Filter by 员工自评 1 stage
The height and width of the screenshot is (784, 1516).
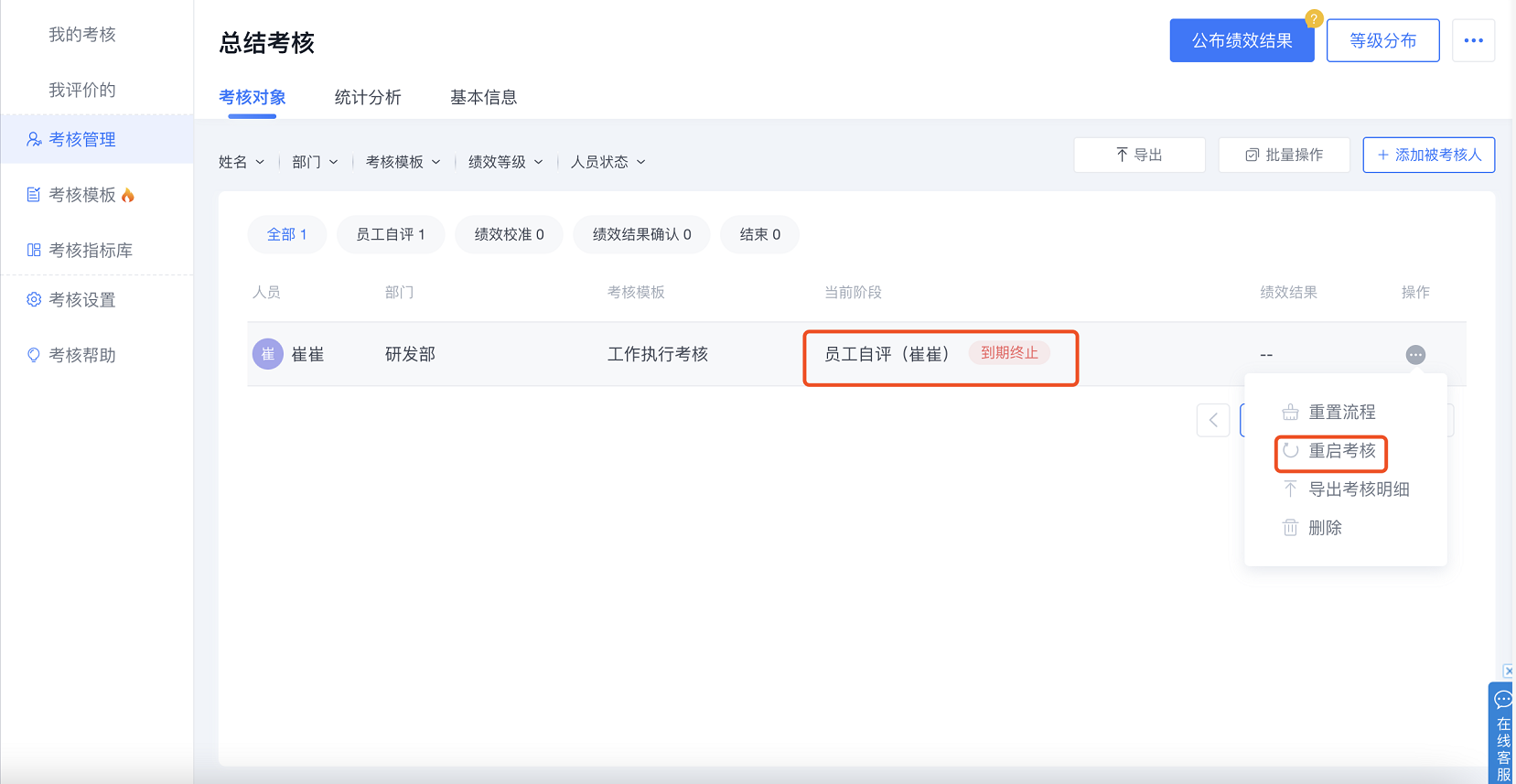point(391,235)
